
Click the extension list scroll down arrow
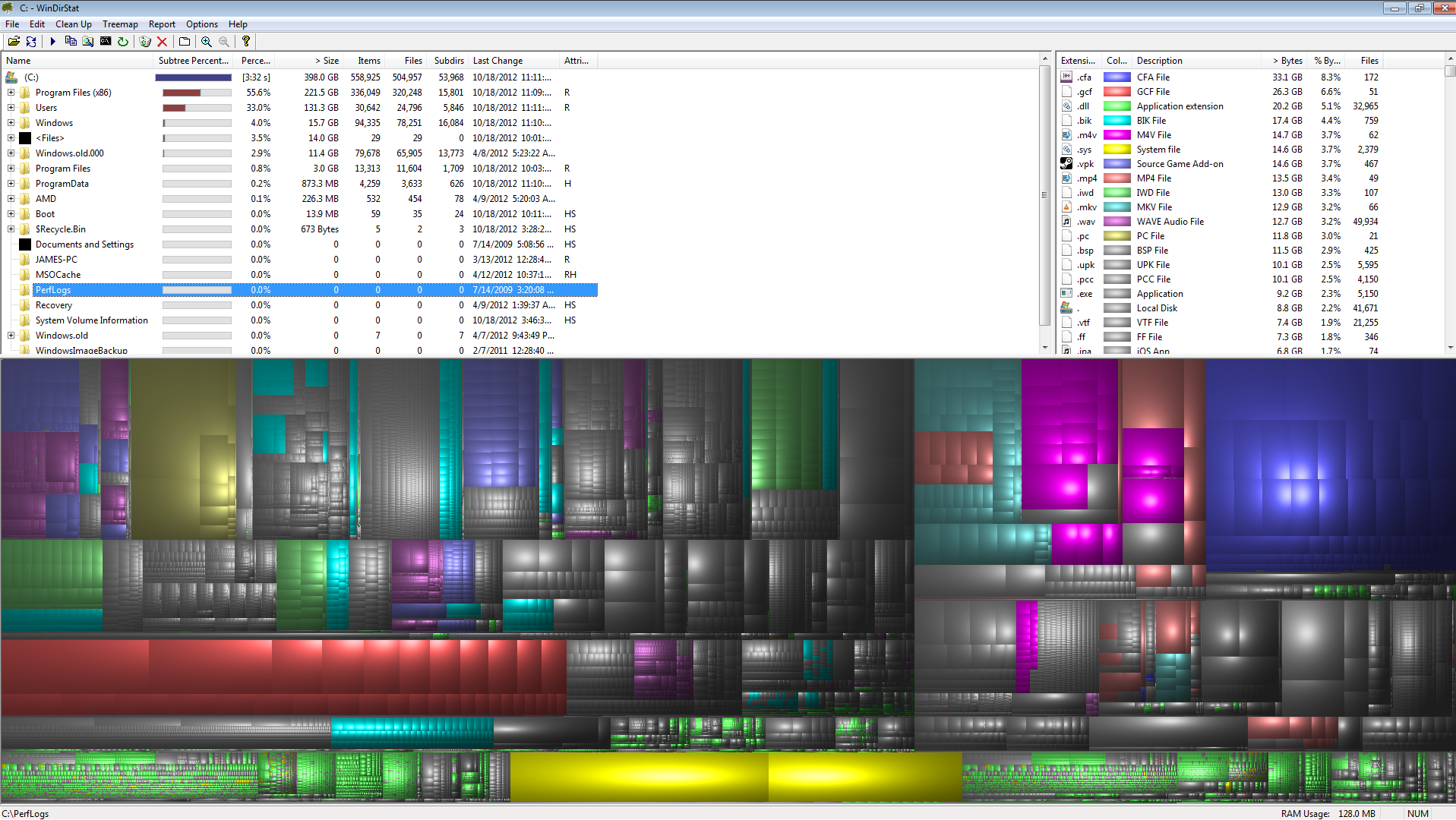click(x=1450, y=348)
